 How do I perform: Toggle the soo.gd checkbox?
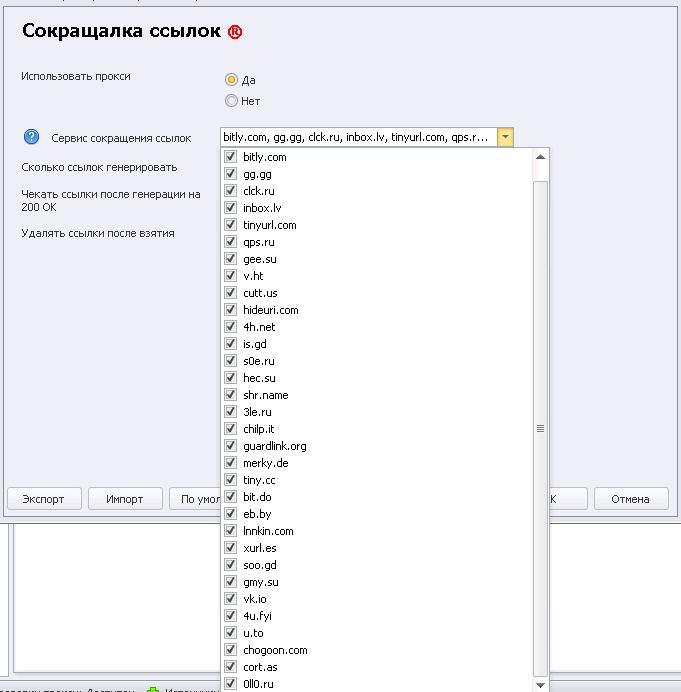pos(230,564)
